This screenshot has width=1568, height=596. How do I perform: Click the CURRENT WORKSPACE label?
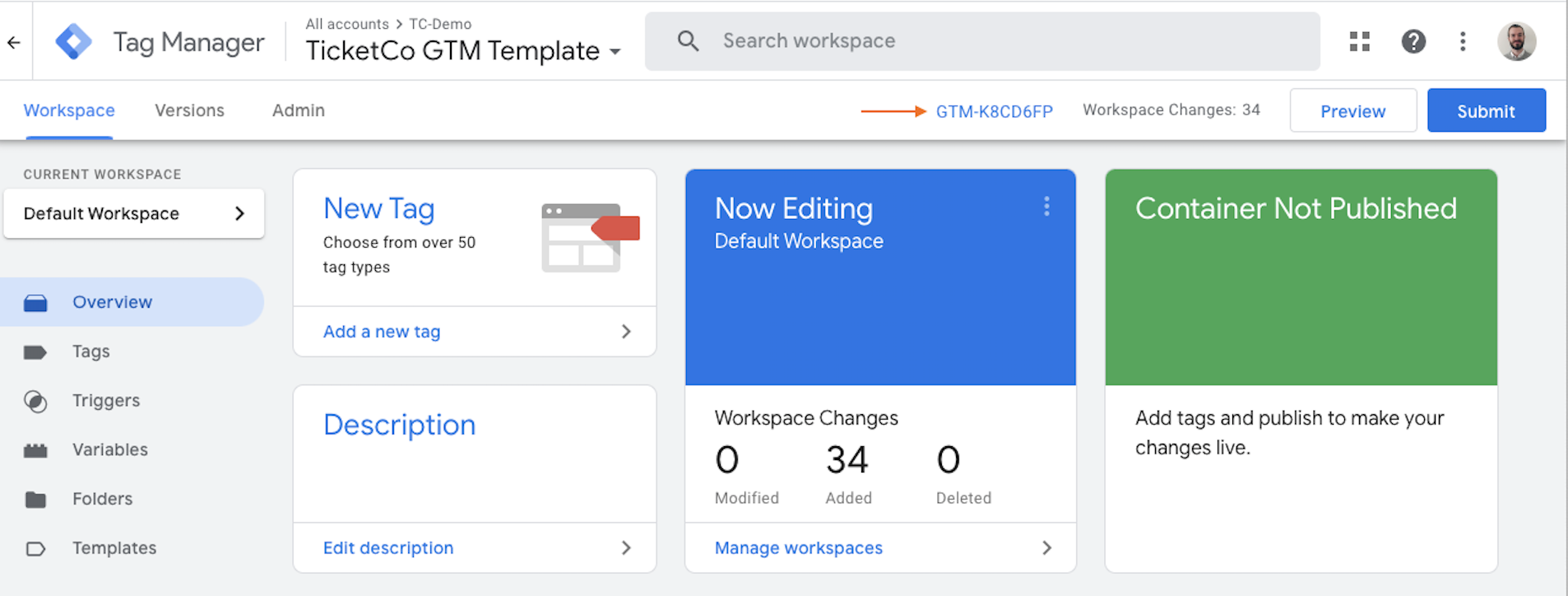[102, 175]
